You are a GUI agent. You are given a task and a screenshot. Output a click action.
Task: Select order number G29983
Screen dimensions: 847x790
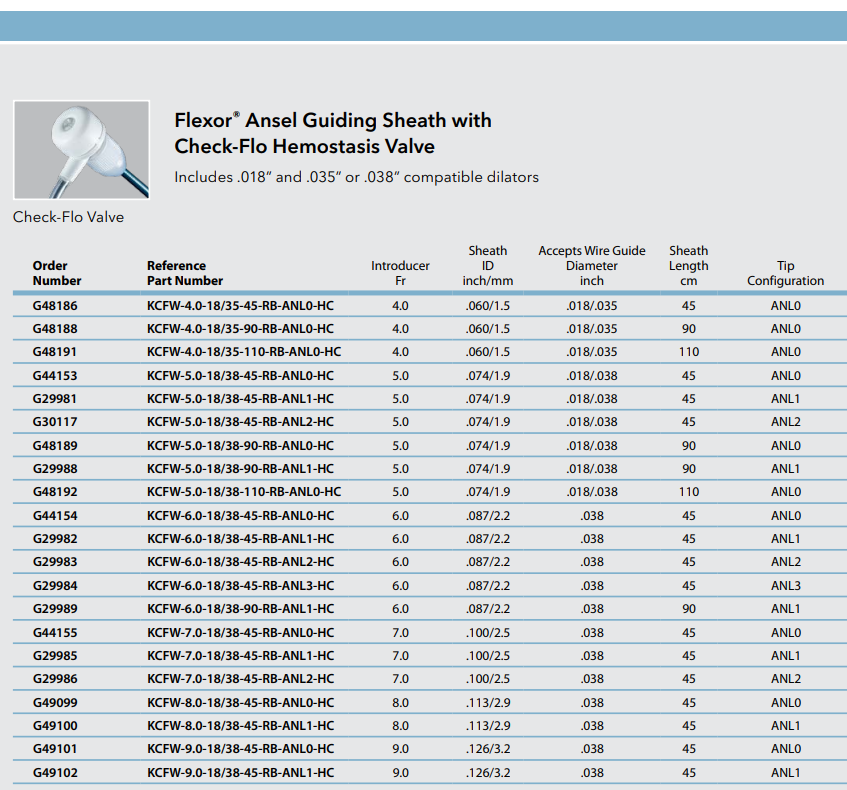pos(55,561)
